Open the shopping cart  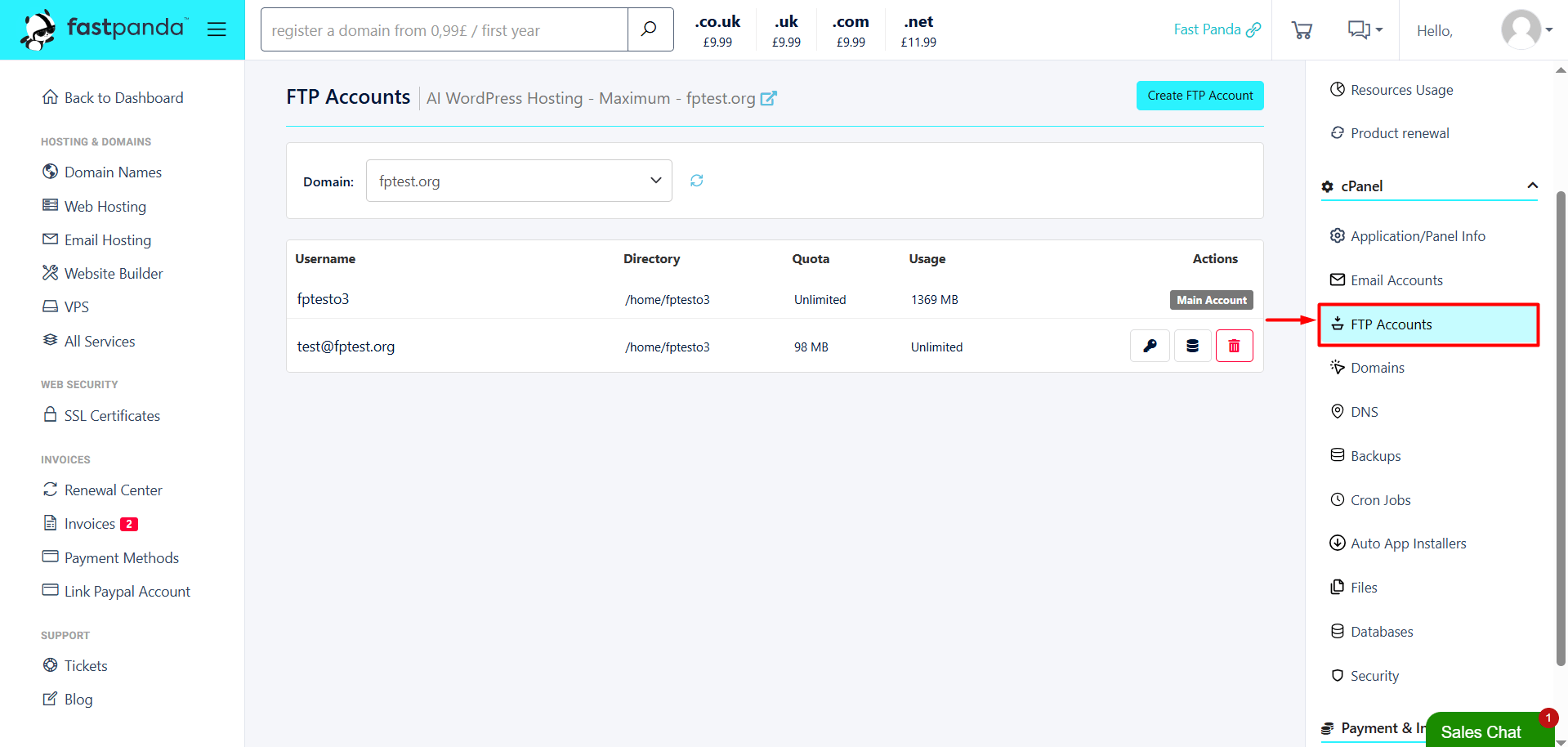point(1302,30)
